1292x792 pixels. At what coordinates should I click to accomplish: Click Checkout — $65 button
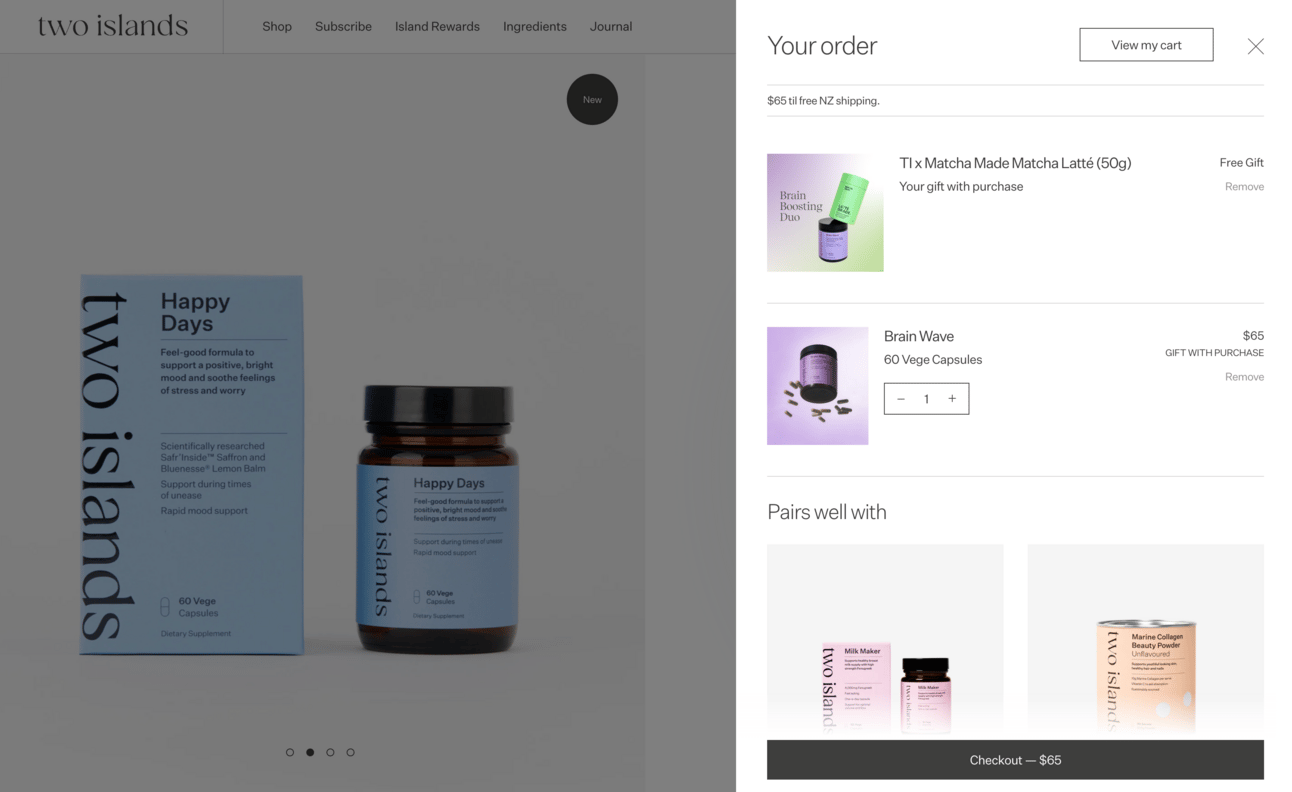(x=1015, y=760)
